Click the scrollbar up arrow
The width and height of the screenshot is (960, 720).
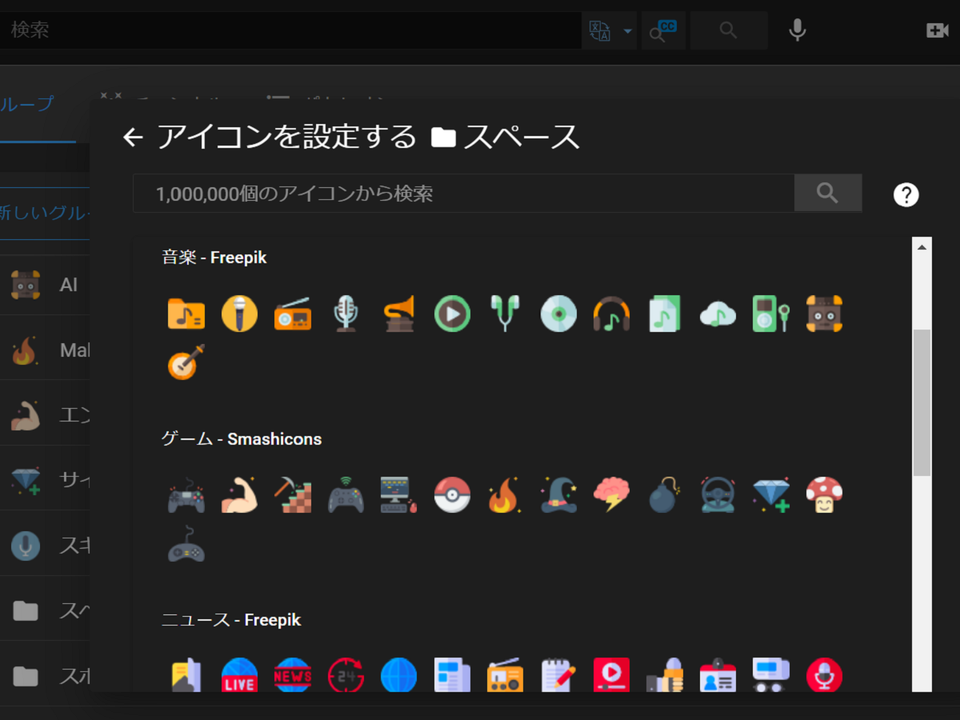tap(921, 247)
